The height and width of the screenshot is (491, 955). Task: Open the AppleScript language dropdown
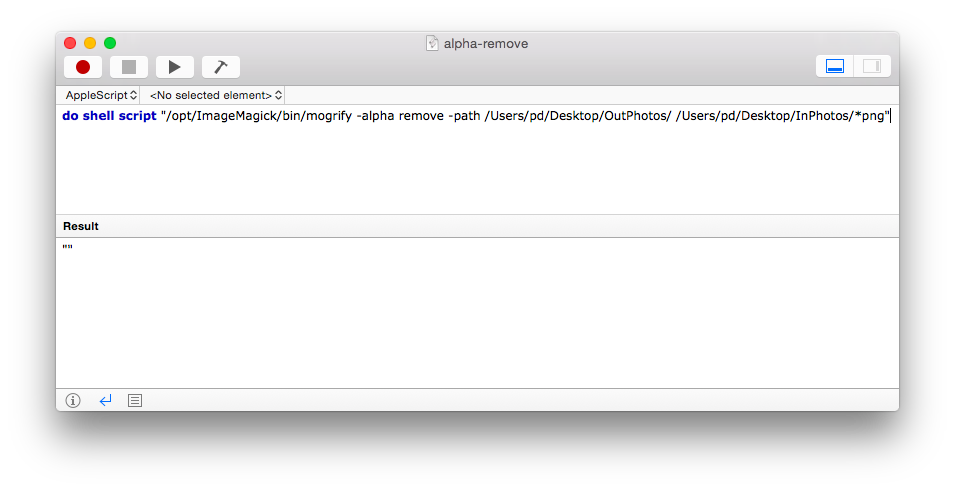point(101,95)
